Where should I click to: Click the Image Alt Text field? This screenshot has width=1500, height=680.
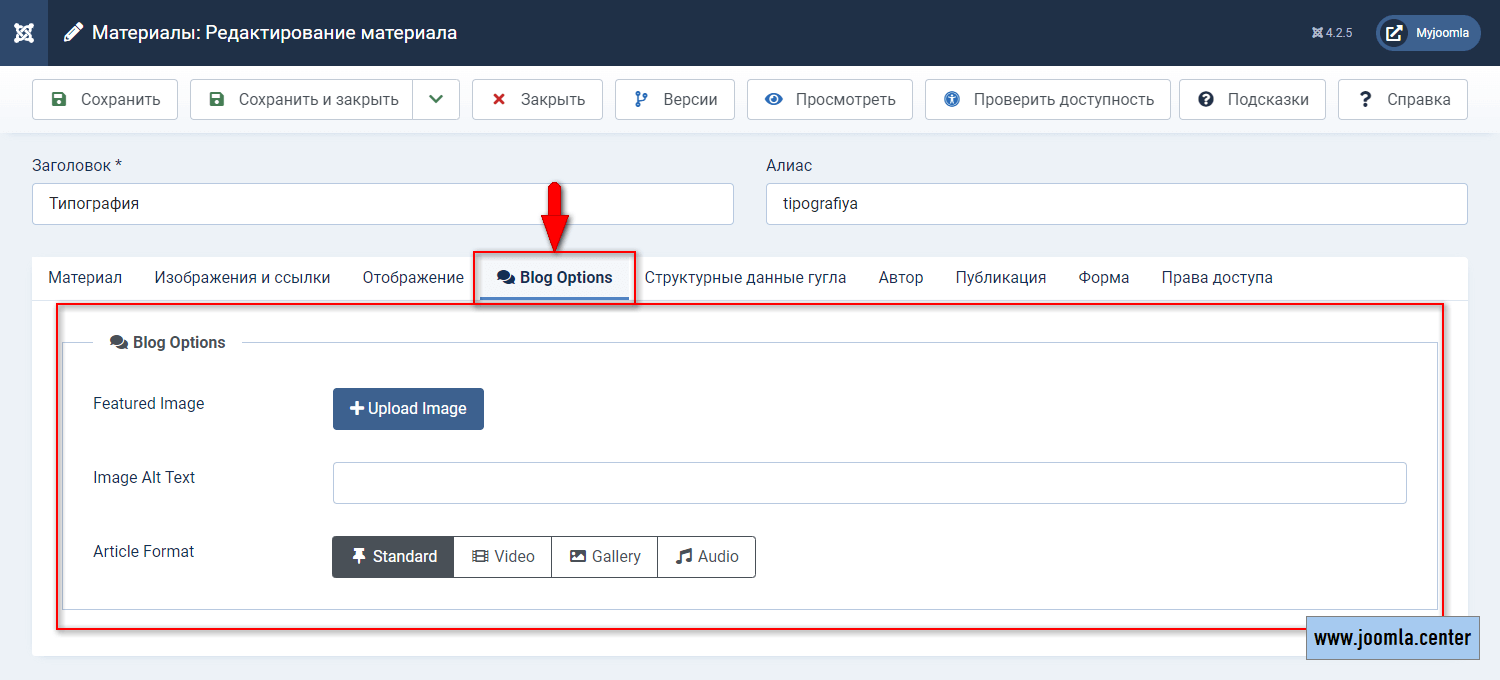869,483
